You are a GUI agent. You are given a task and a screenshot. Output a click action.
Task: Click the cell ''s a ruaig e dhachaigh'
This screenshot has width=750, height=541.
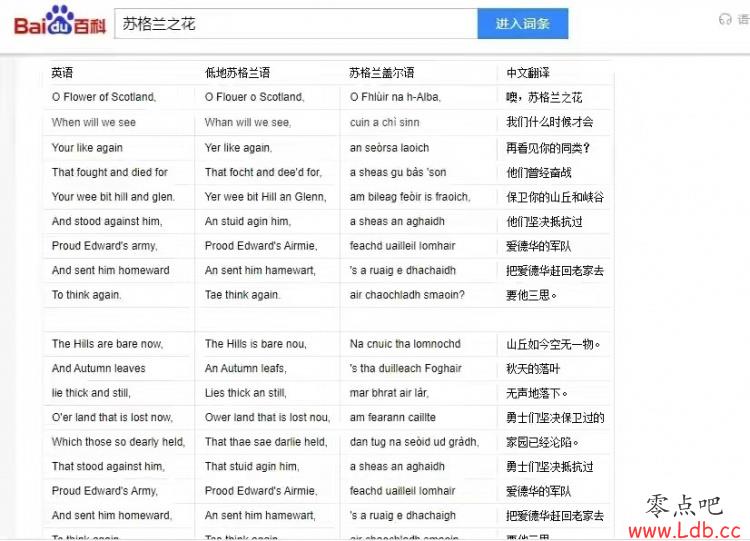[x=403, y=516]
